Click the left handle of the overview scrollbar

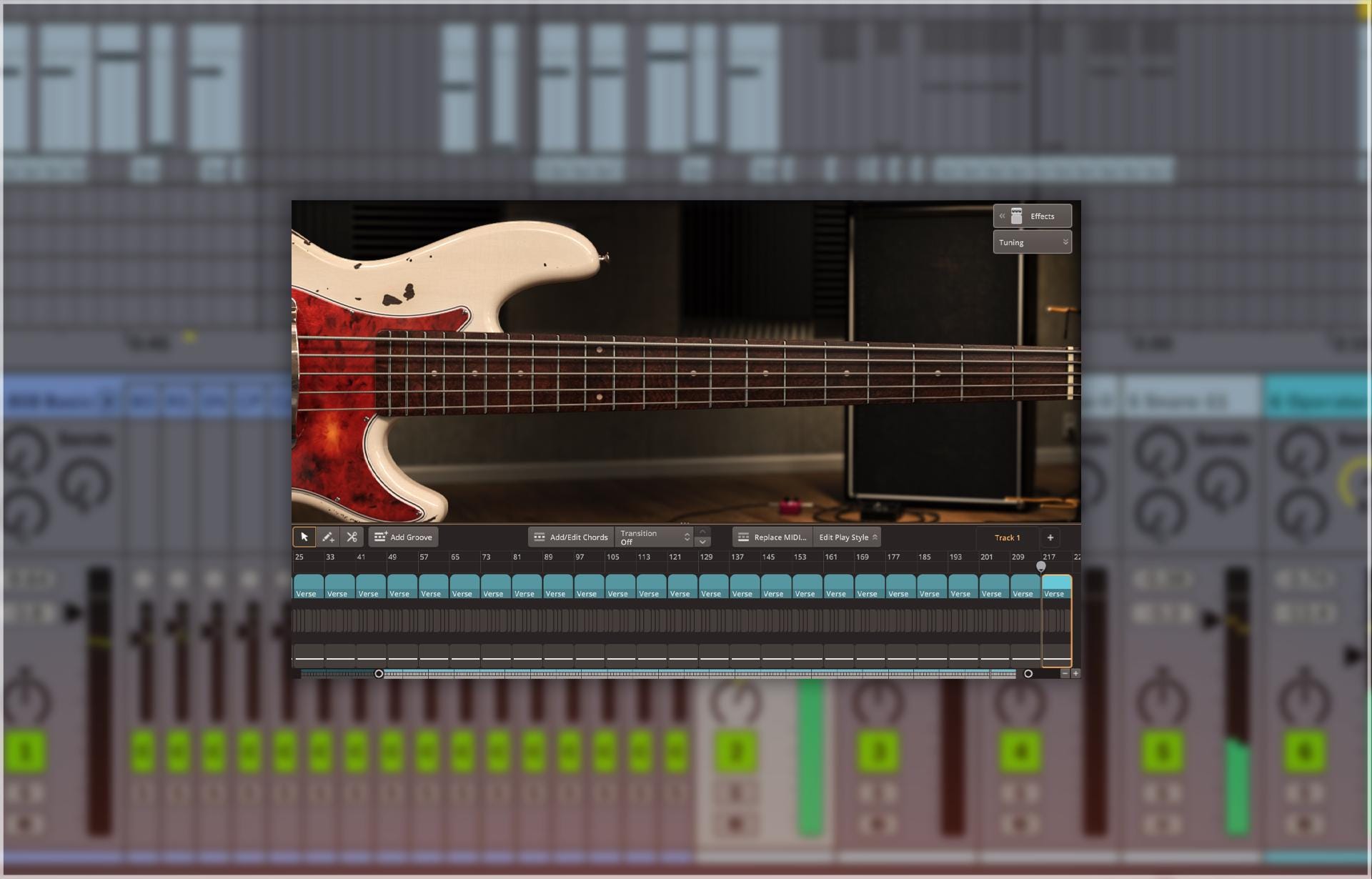point(379,673)
